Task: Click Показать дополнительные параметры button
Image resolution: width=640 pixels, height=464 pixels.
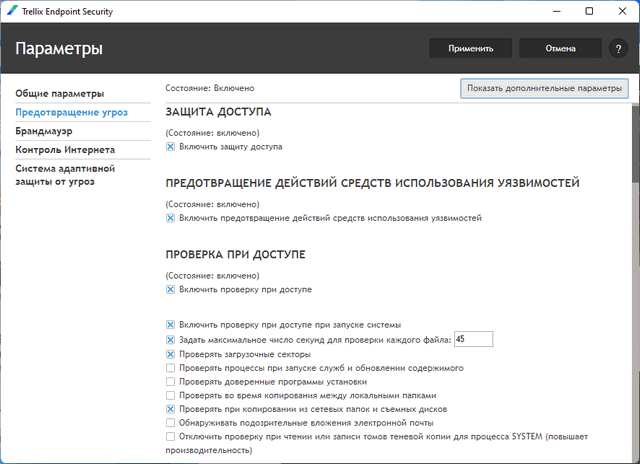Action: coord(544,88)
